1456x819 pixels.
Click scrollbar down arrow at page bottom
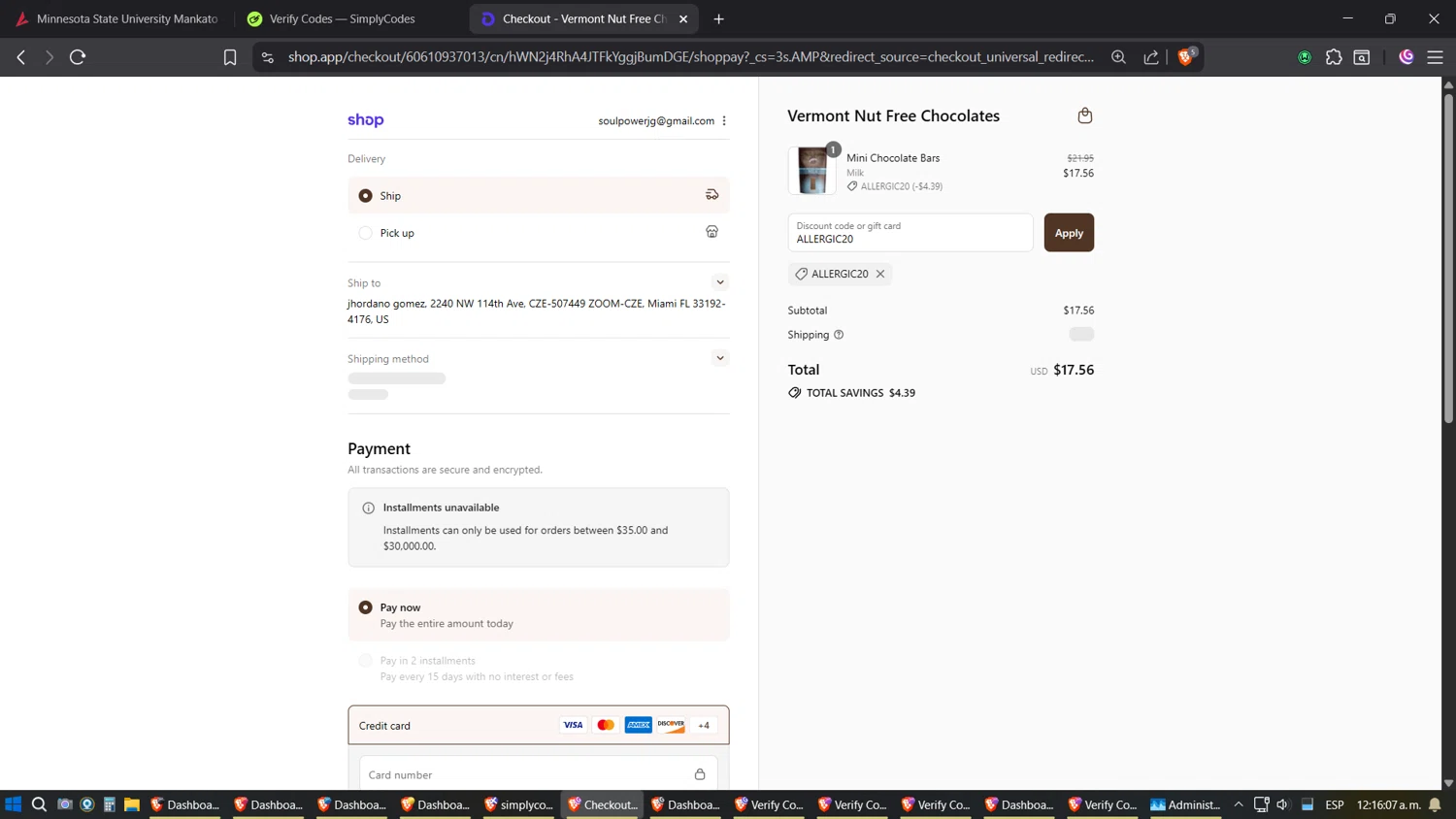tap(1448, 782)
